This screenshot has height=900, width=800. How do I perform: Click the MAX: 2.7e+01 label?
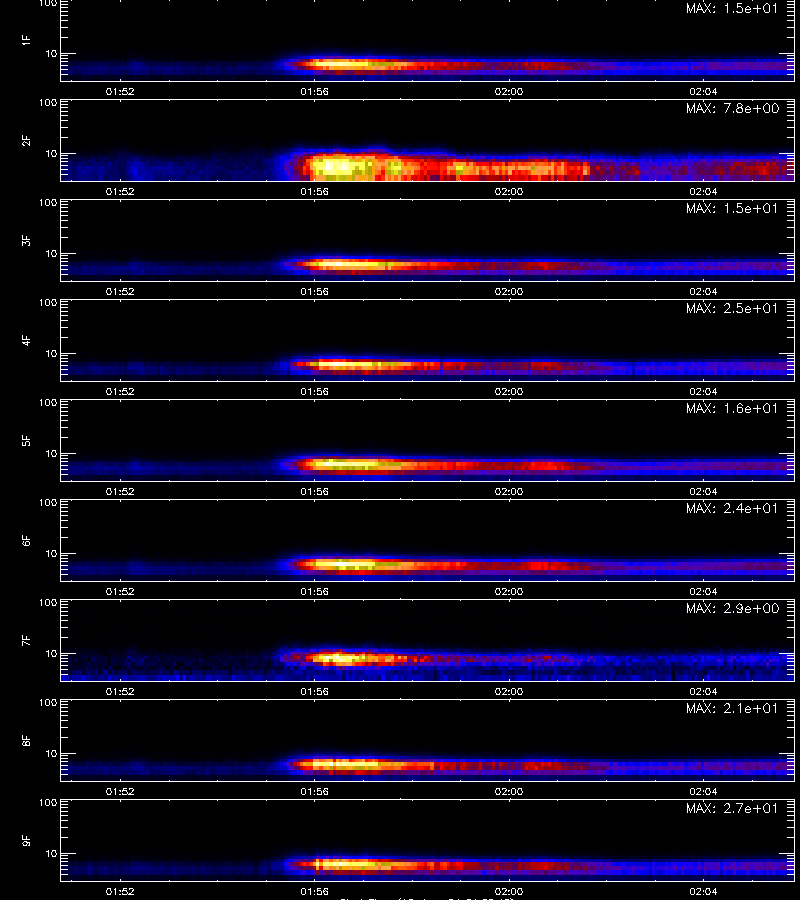point(732,808)
